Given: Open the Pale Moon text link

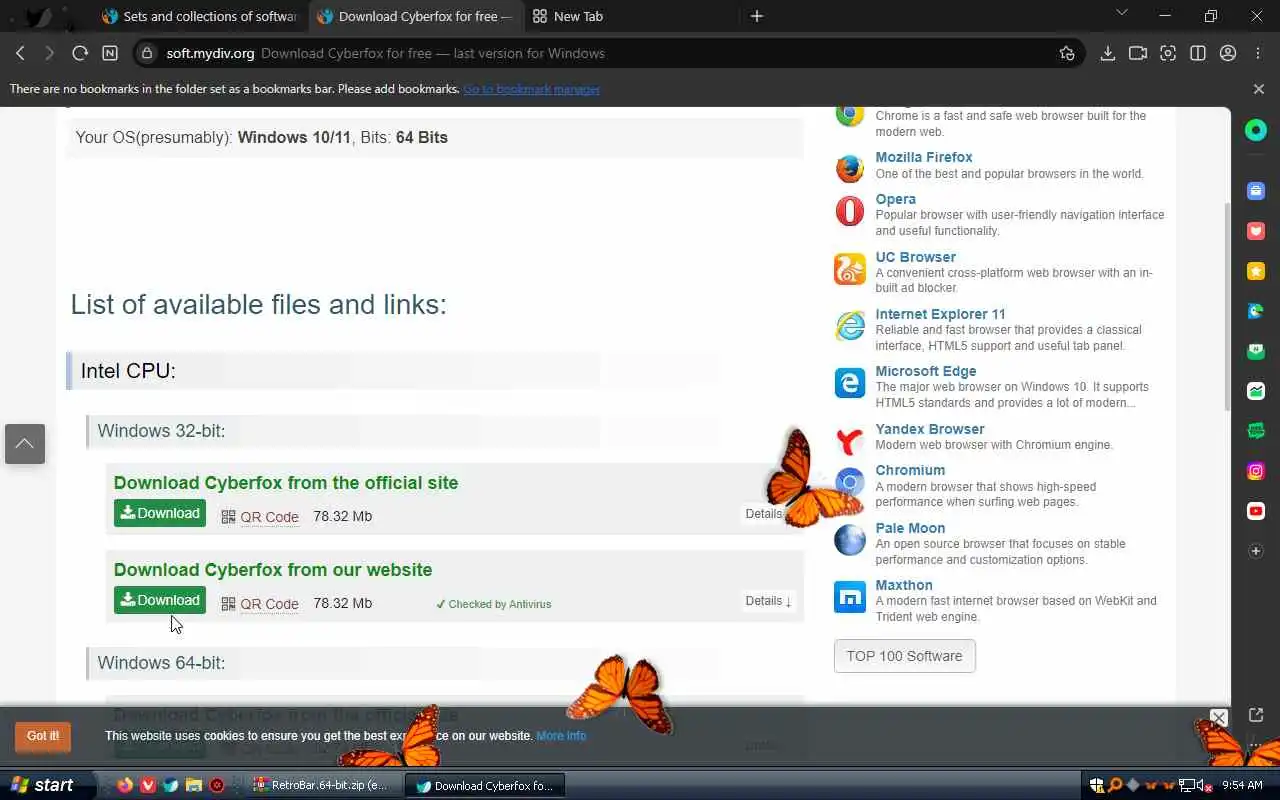Looking at the screenshot, I should (910, 528).
